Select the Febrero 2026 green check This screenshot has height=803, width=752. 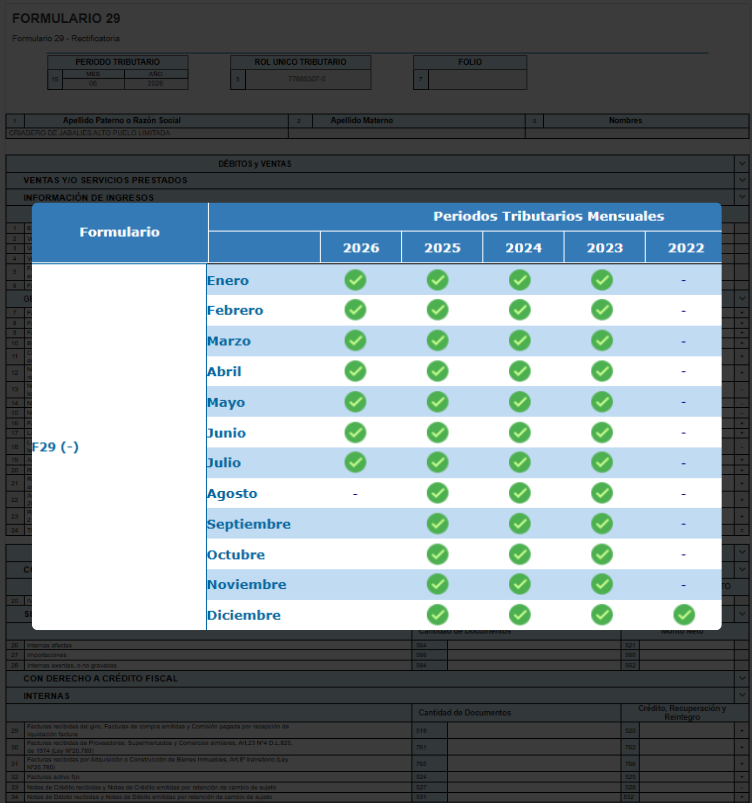pyautogui.click(x=355, y=310)
